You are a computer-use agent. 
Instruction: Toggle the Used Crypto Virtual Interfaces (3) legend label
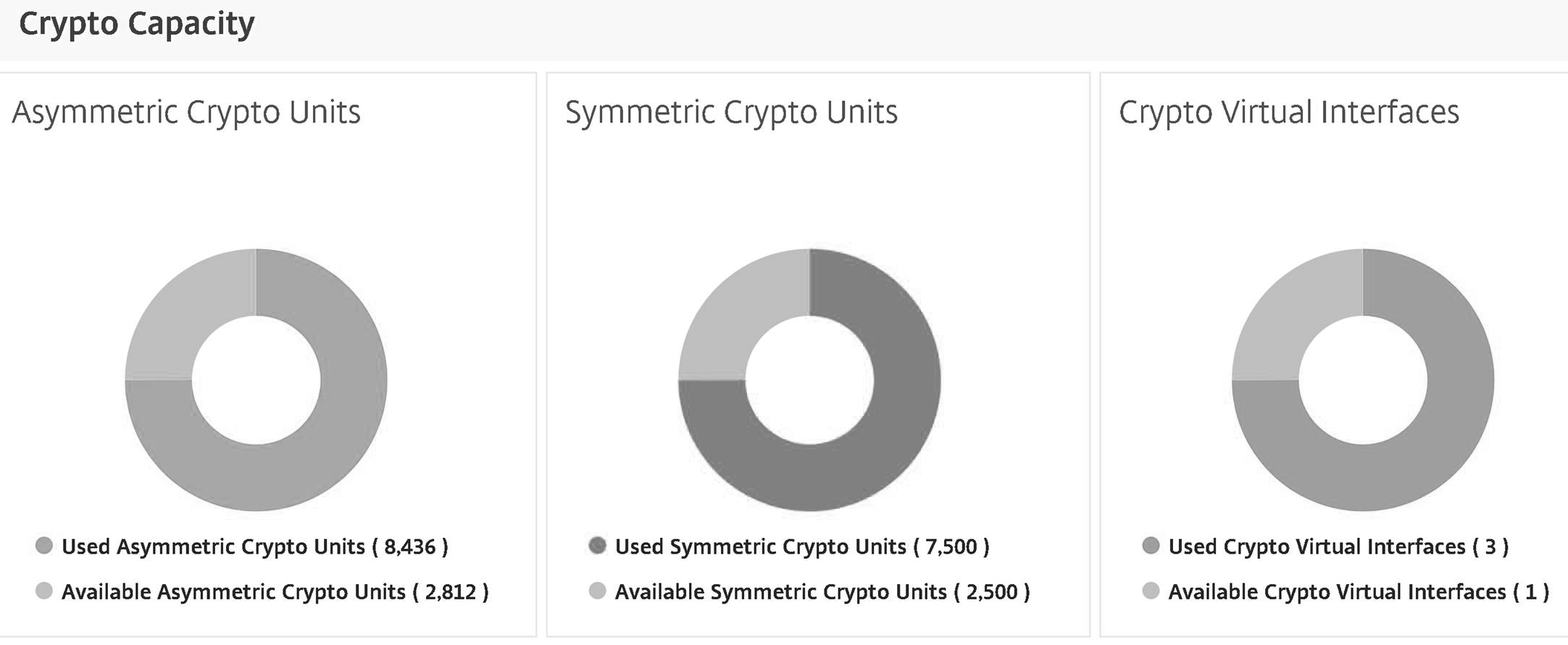(1338, 546)
